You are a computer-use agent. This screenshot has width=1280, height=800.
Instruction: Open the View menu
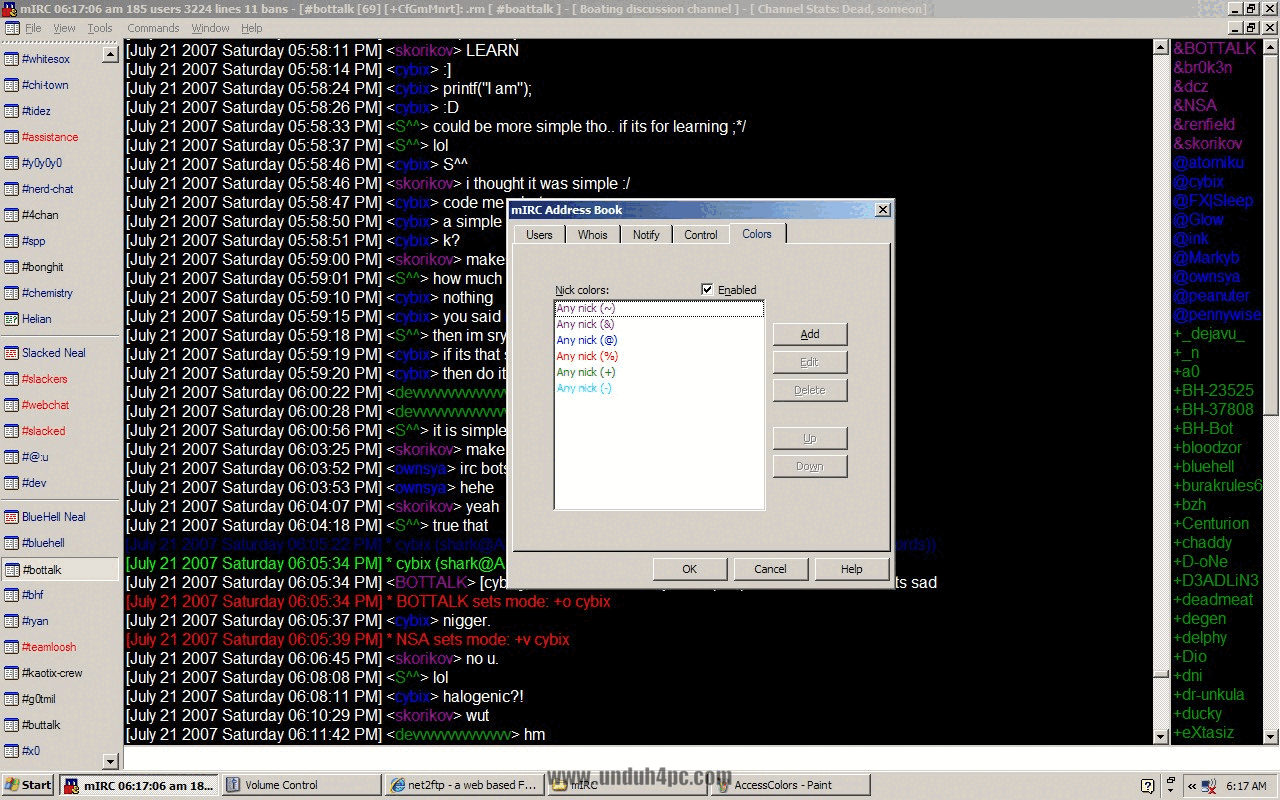[x=64, y=28]
